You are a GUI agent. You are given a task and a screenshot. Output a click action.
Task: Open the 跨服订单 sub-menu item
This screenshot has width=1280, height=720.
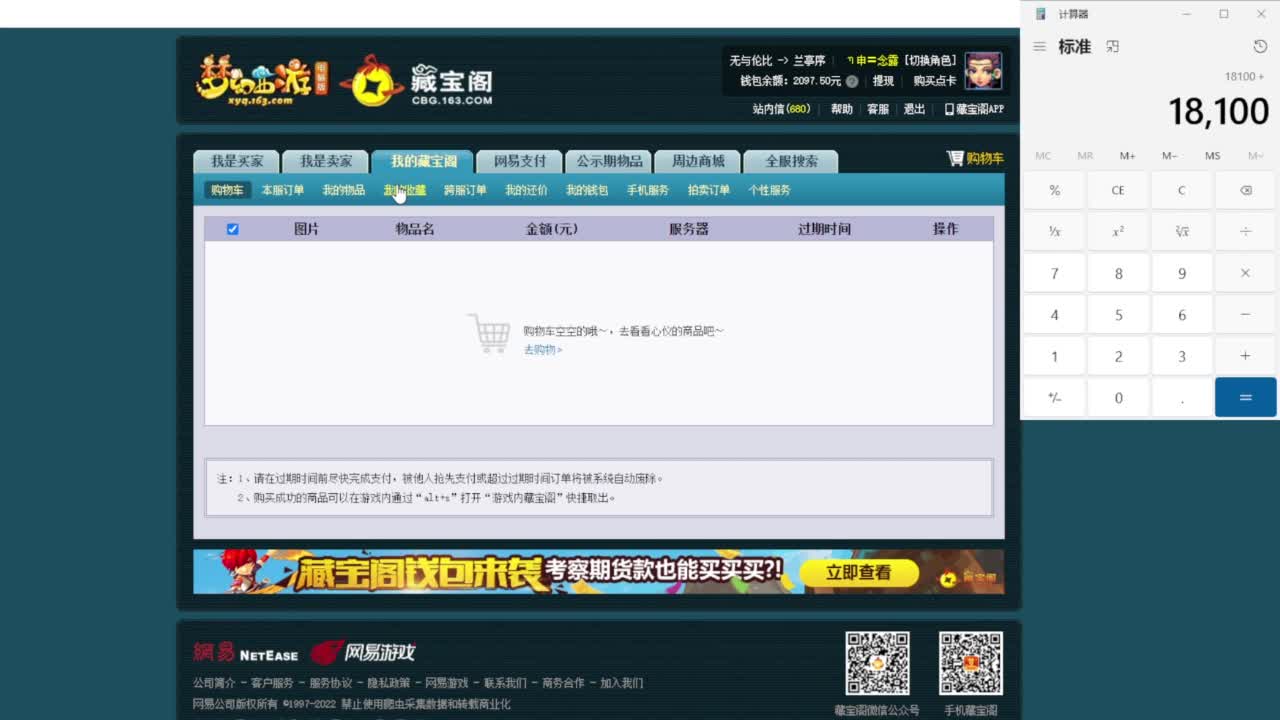(x=465, y=190)
